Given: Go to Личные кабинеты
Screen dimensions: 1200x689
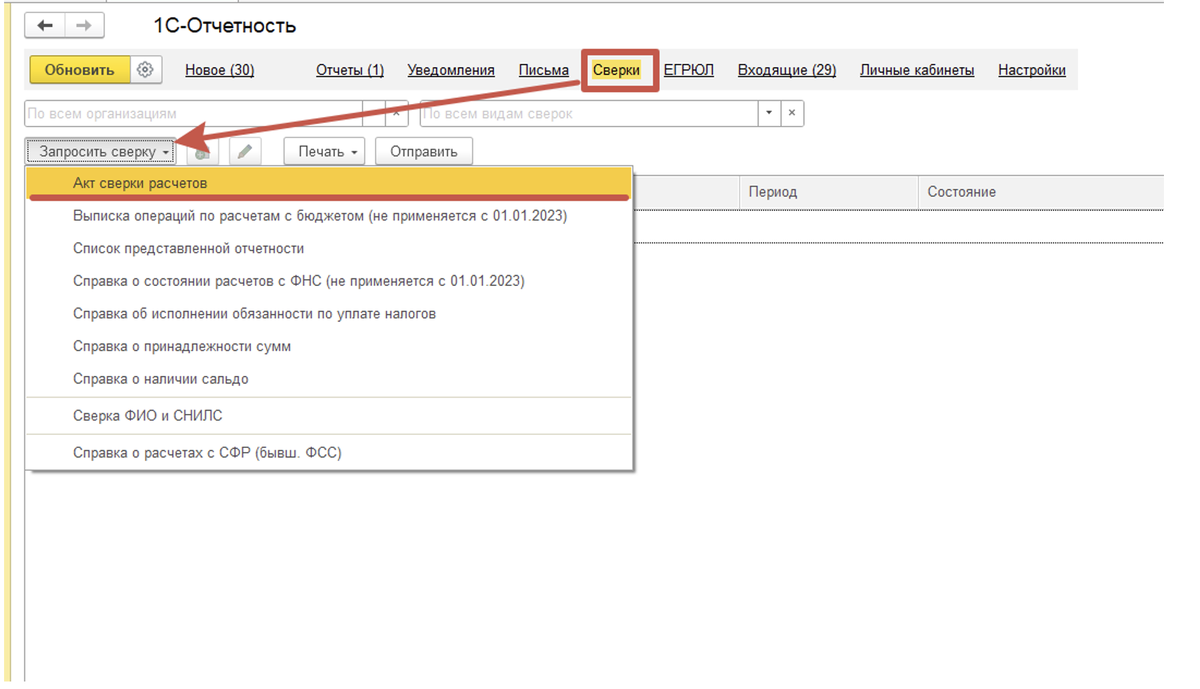Looking at the screenshot, I should point(917,70).
